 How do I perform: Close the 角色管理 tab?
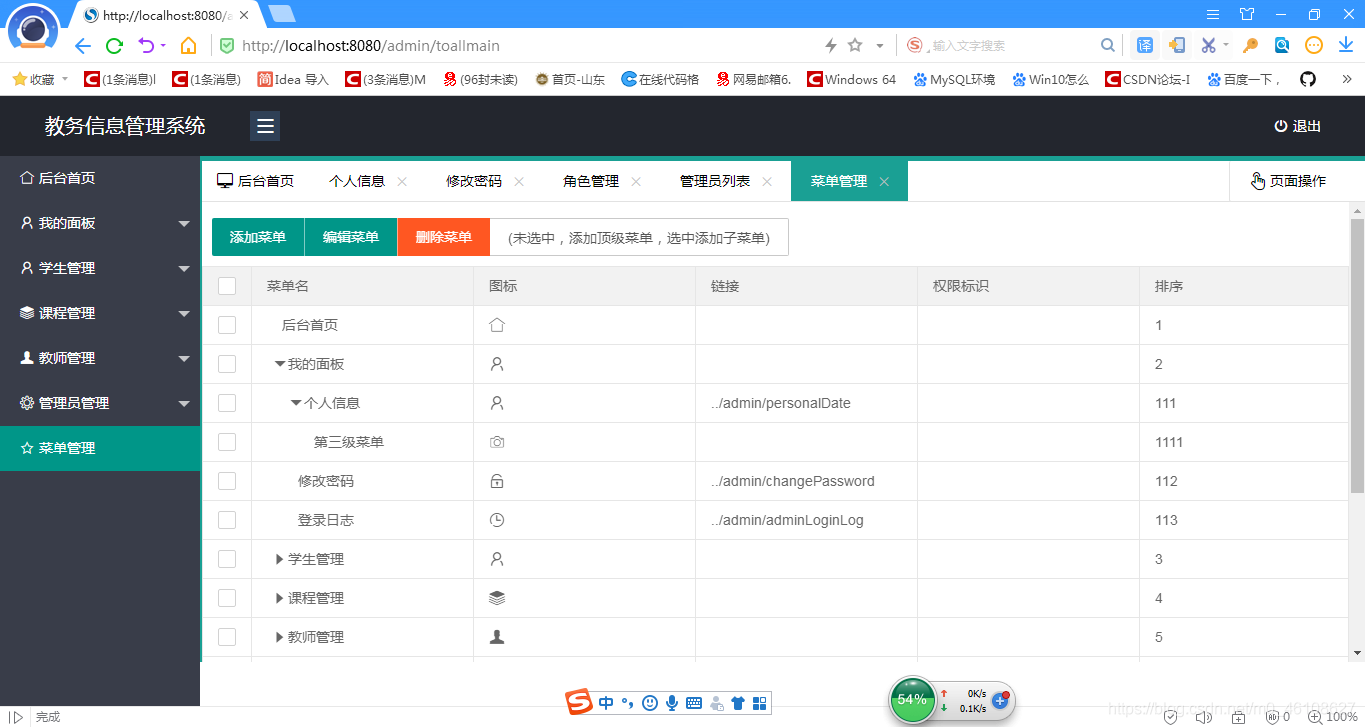click(636, 182)
